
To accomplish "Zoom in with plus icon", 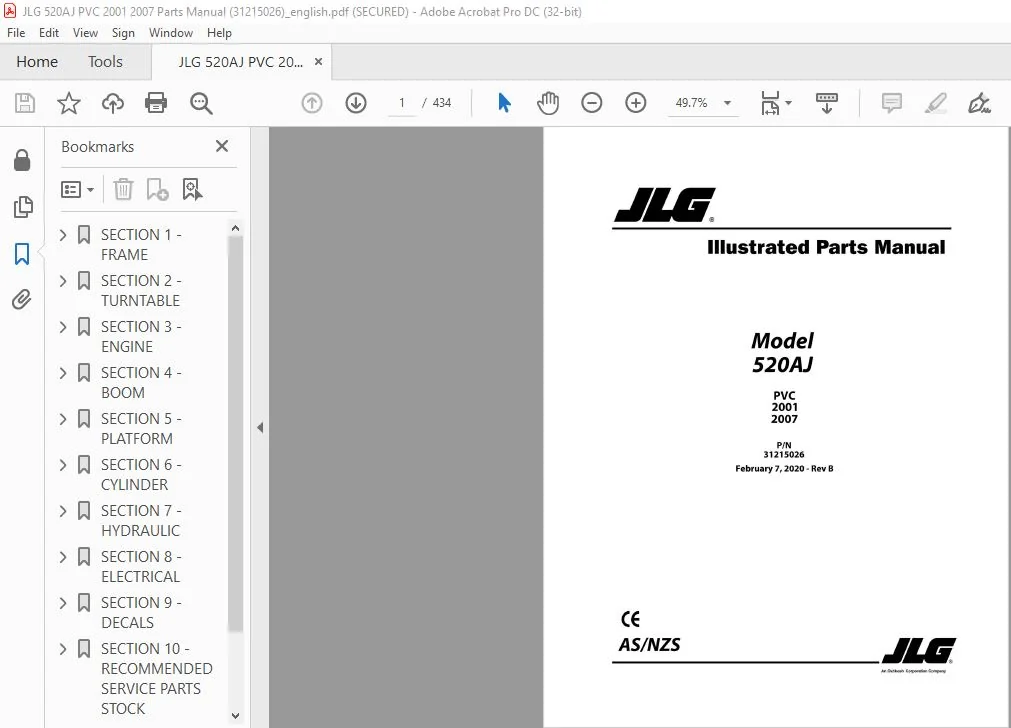I will (636, 103).
